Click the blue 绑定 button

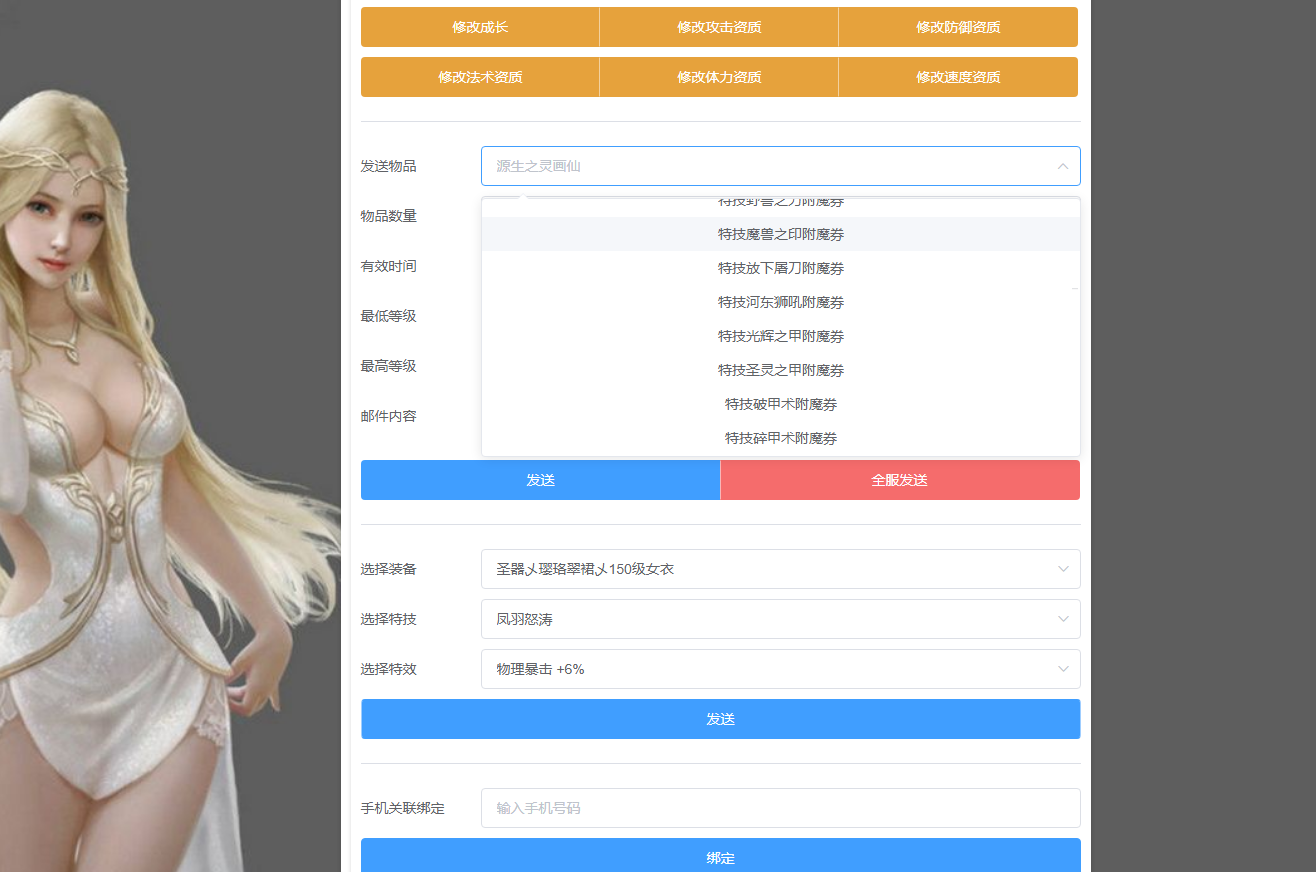point(720,857)
